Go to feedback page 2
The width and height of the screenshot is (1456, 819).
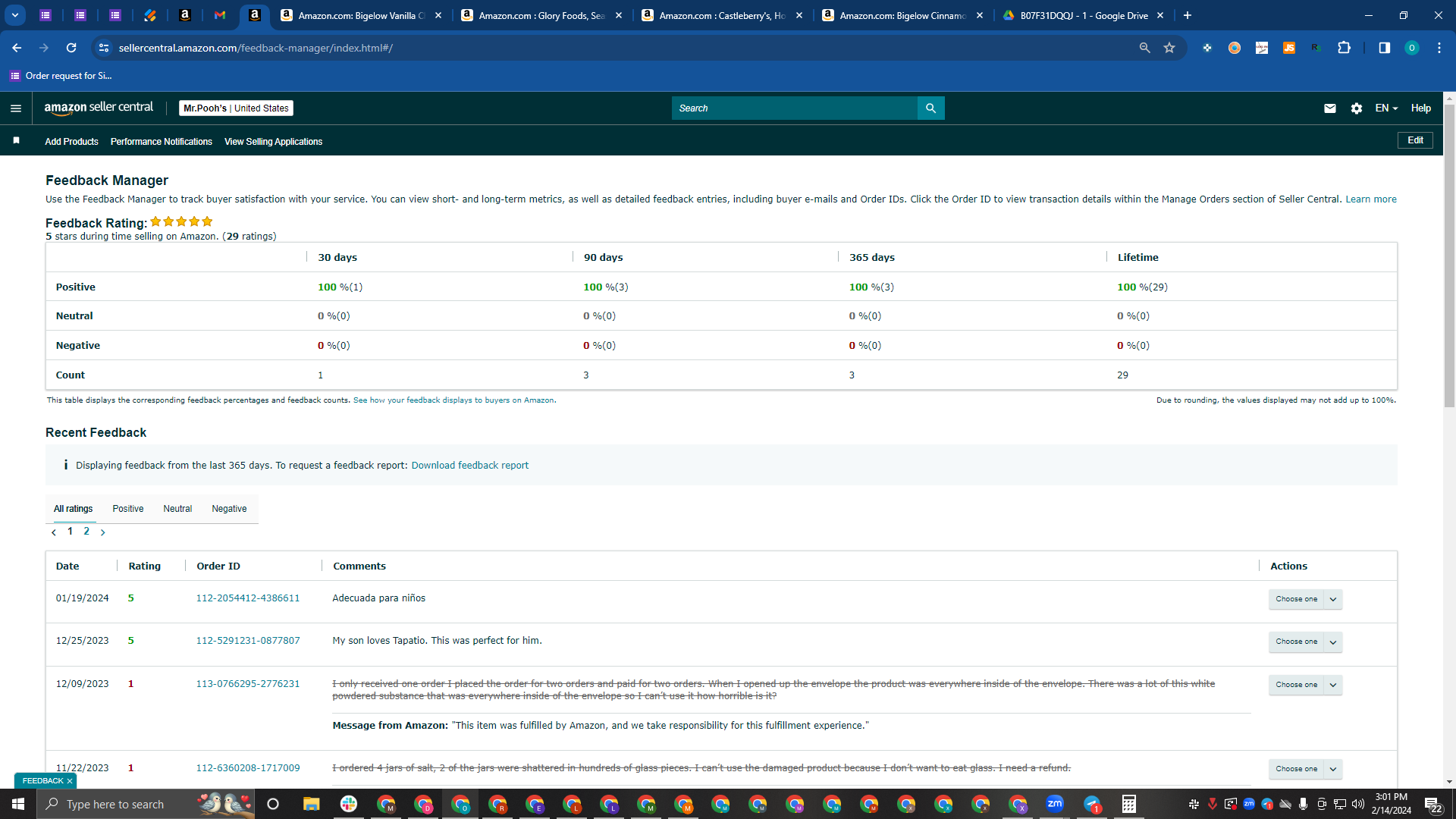tap(86, 532)
